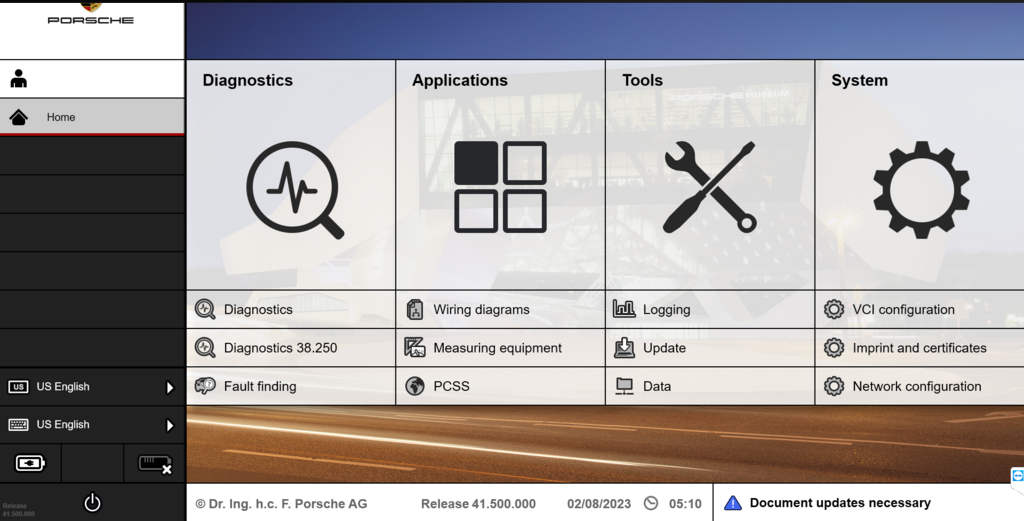Click the Tools tile heading

point(643,80)
